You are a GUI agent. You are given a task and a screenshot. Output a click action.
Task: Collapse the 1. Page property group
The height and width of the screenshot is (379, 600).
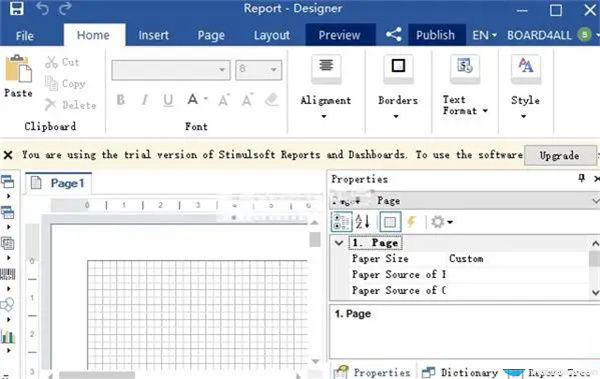339,243
